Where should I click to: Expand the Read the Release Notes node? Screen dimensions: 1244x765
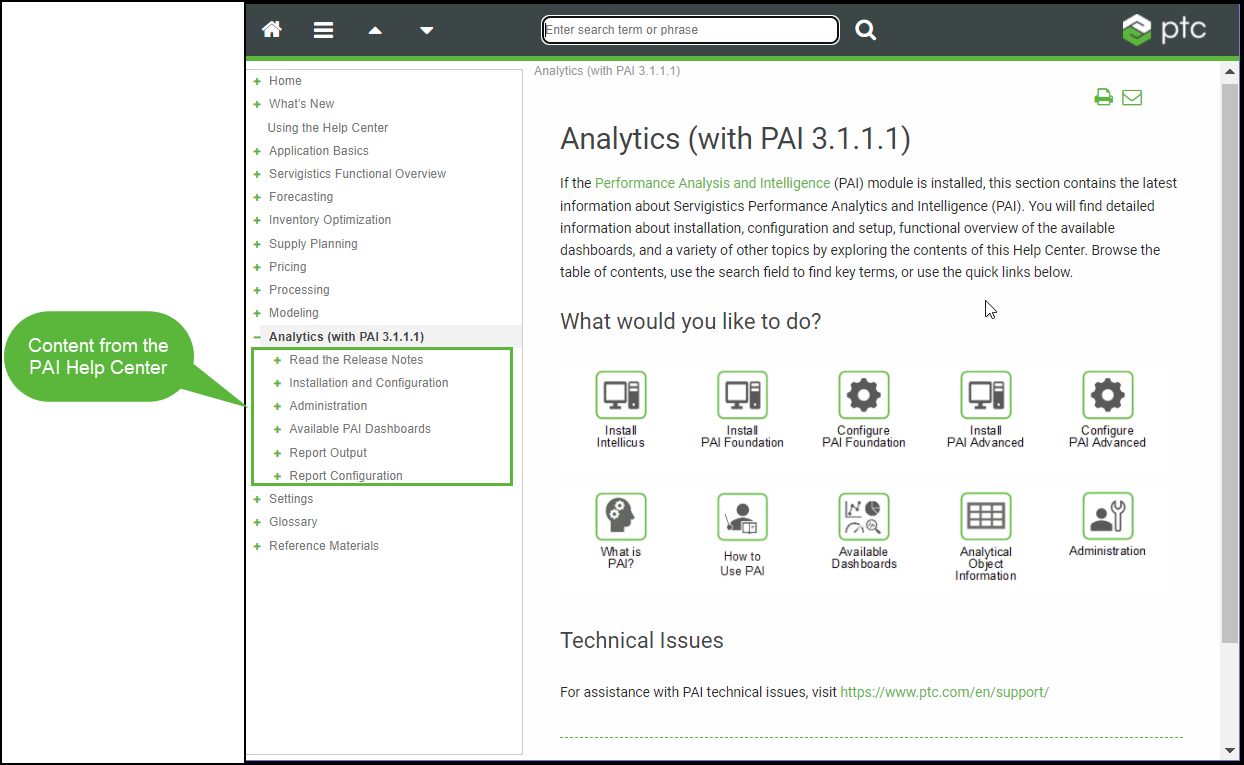(x=278, y=360)
